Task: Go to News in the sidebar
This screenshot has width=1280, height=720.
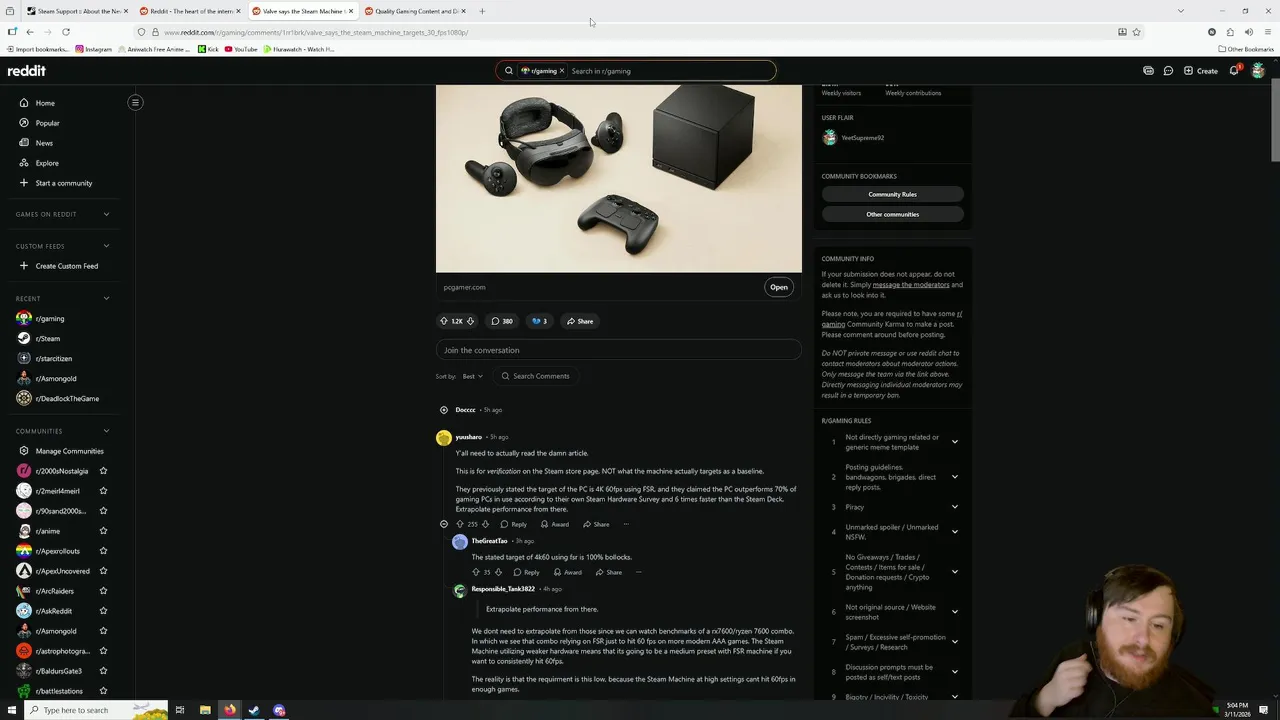Action: coord(44,143)
